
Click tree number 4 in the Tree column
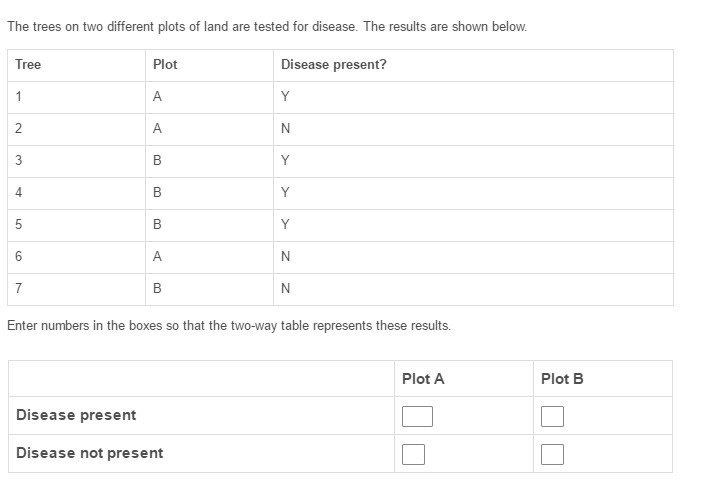19,192
